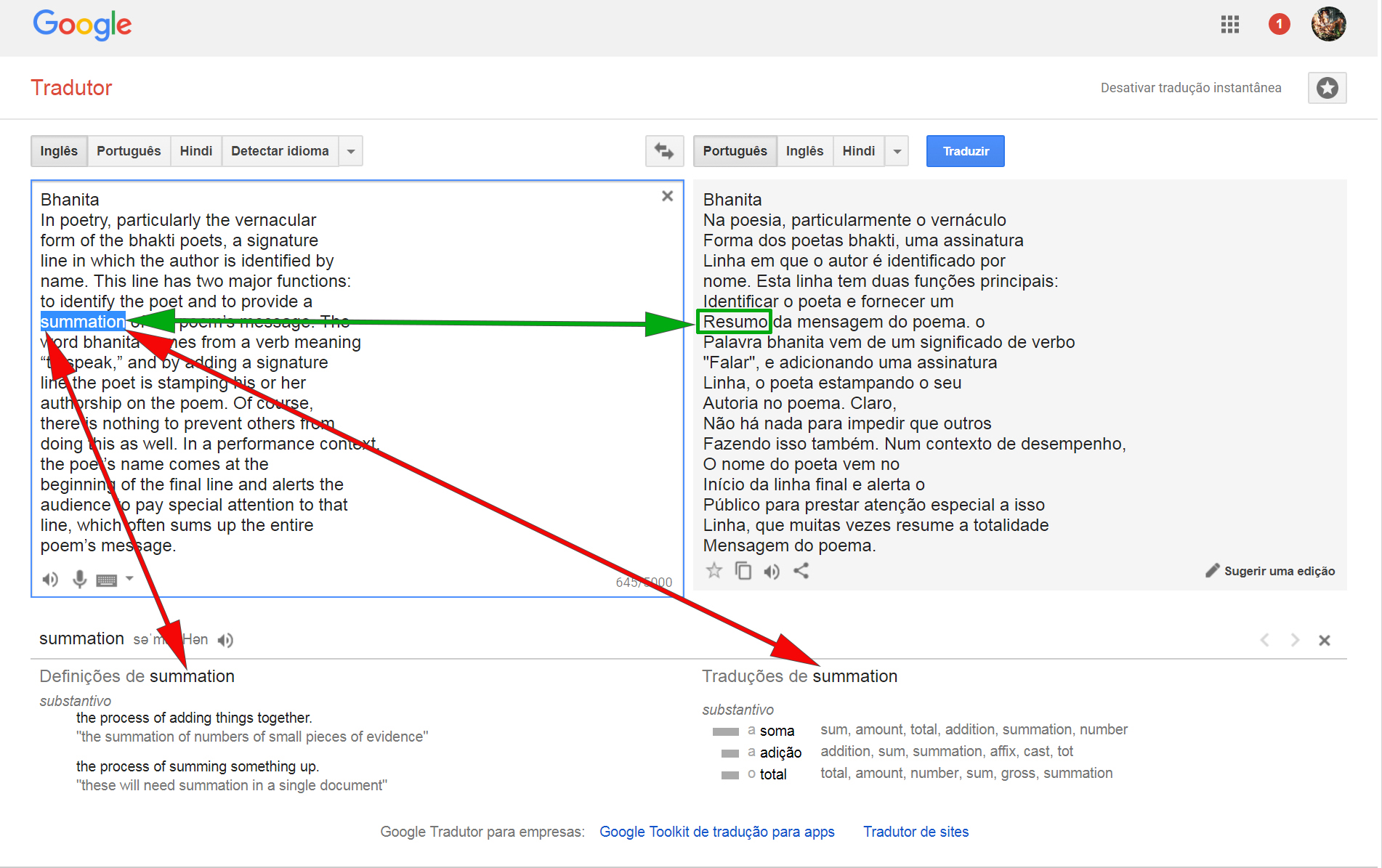Expand source language list dropdown
Screen dimensions: 1382x868
pos(351,151)
